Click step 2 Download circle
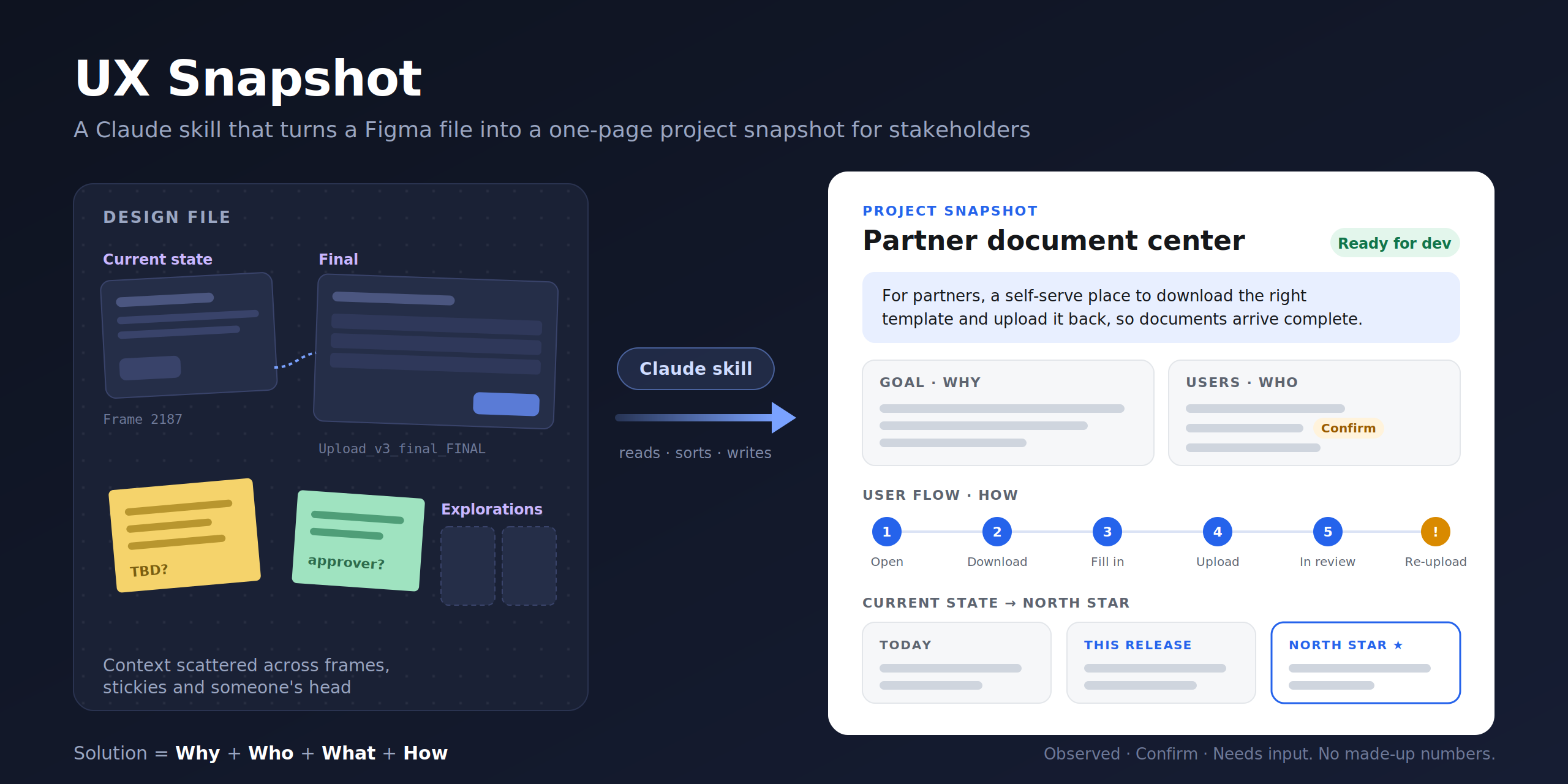 click(997, 532)
